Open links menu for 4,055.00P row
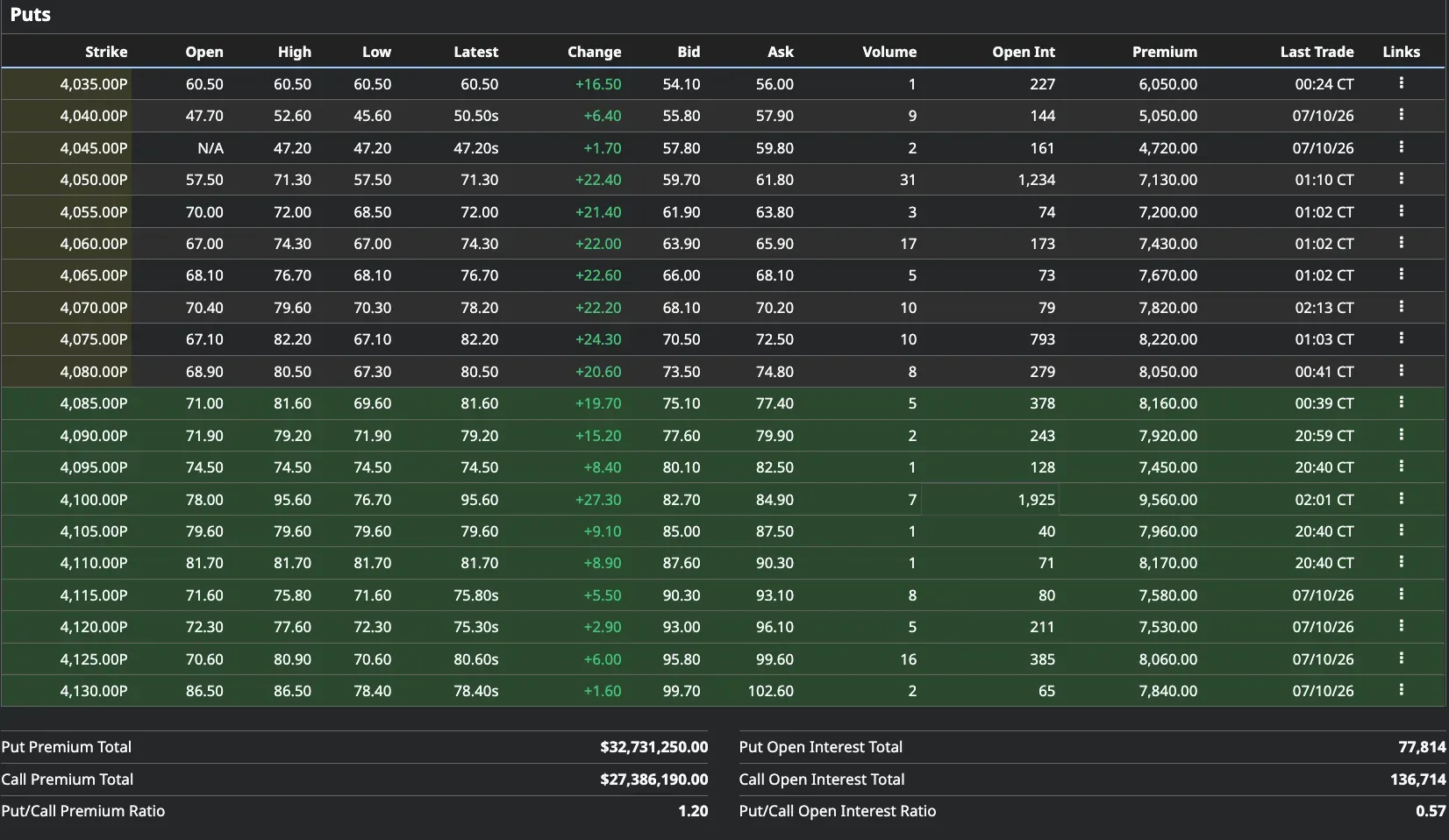This screenshot has height=840, width=1449. point(1401,211)
